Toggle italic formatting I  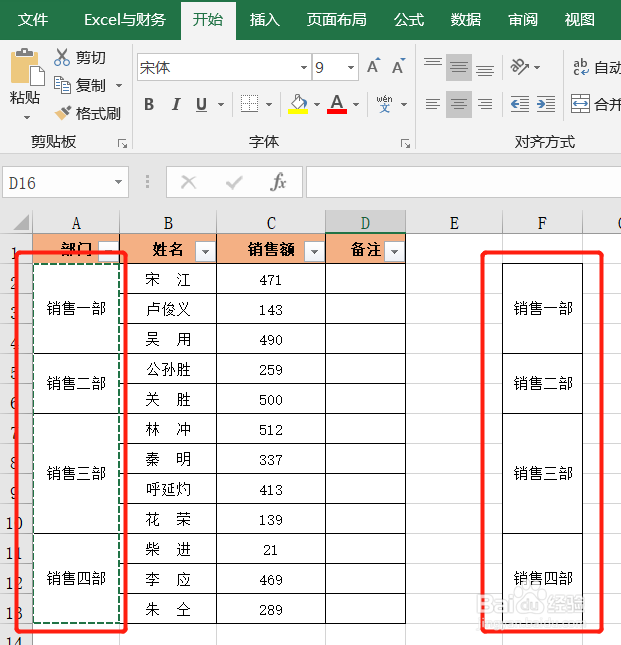[x=176, y=104]
